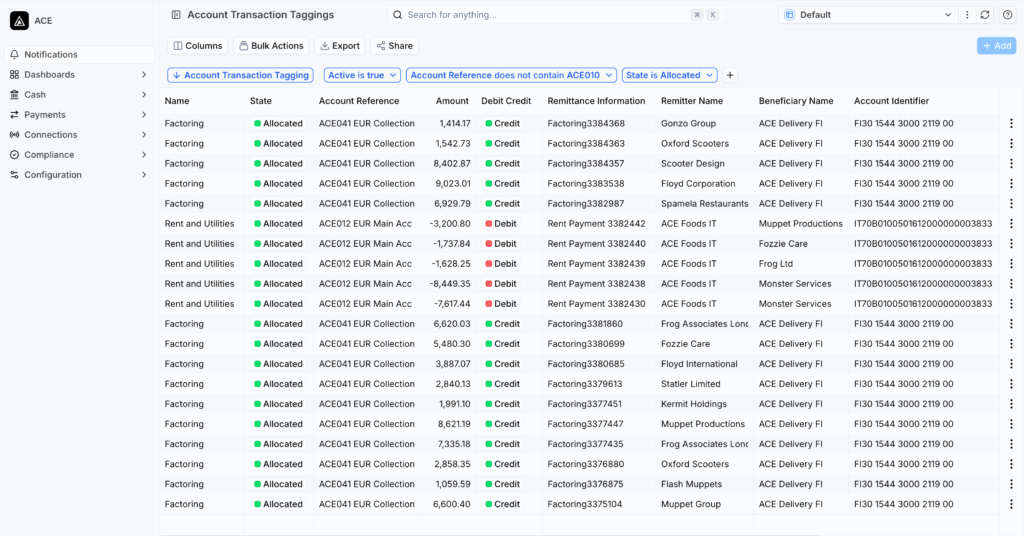Image resolution: width=1024 pixels, height=536 pixels.
Task: Open row menu for Rent Payment 3382430
Action: (1011, 304)
